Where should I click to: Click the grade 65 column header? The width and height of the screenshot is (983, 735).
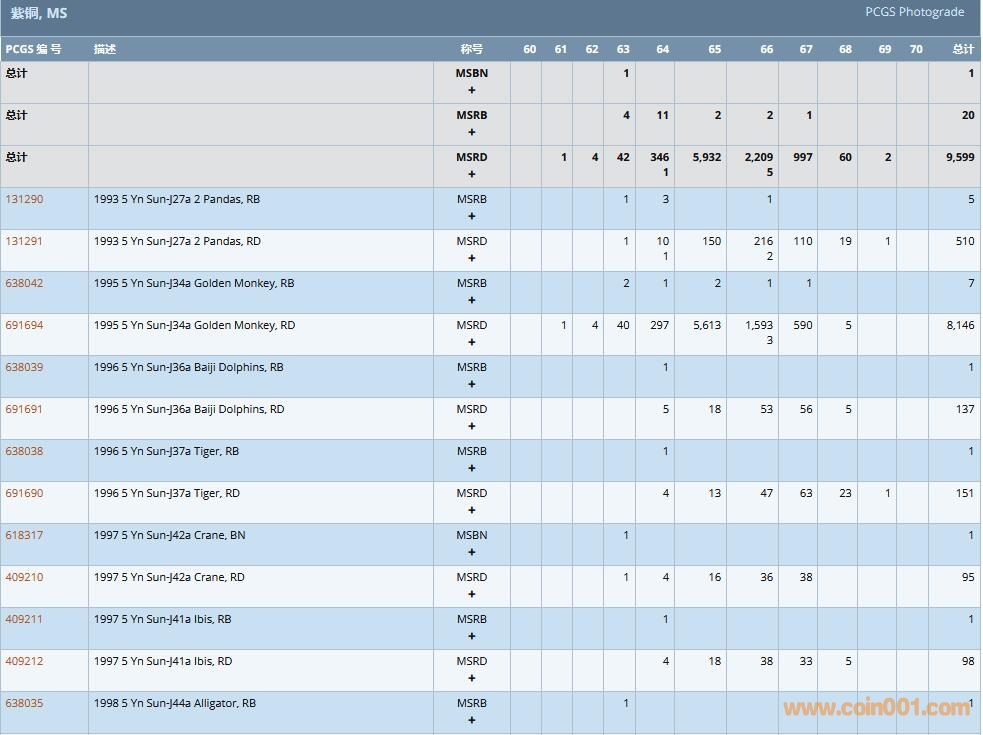(x=714, y=49)
